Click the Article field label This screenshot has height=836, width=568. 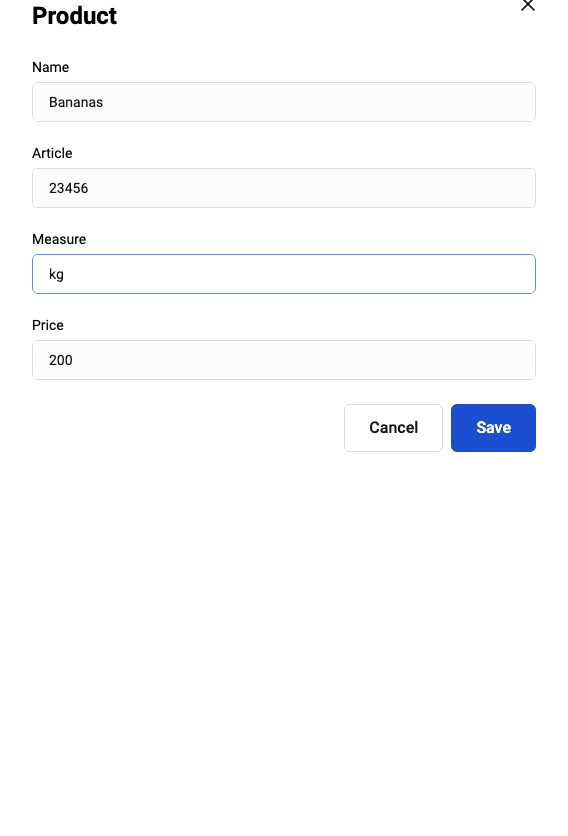52,153
